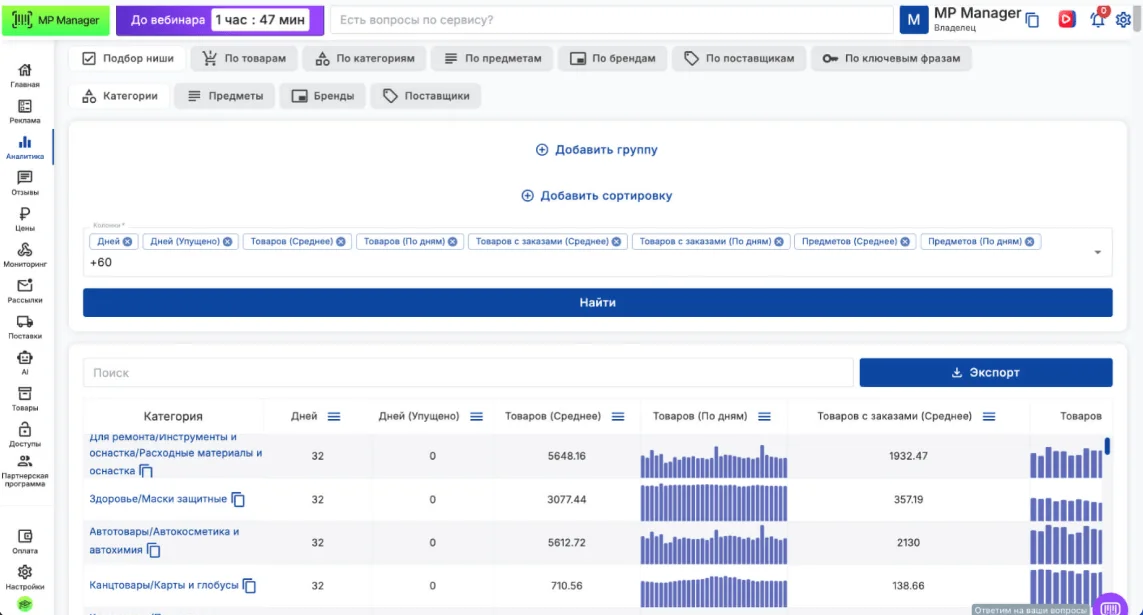Click the Найти button

pos(597,303)
